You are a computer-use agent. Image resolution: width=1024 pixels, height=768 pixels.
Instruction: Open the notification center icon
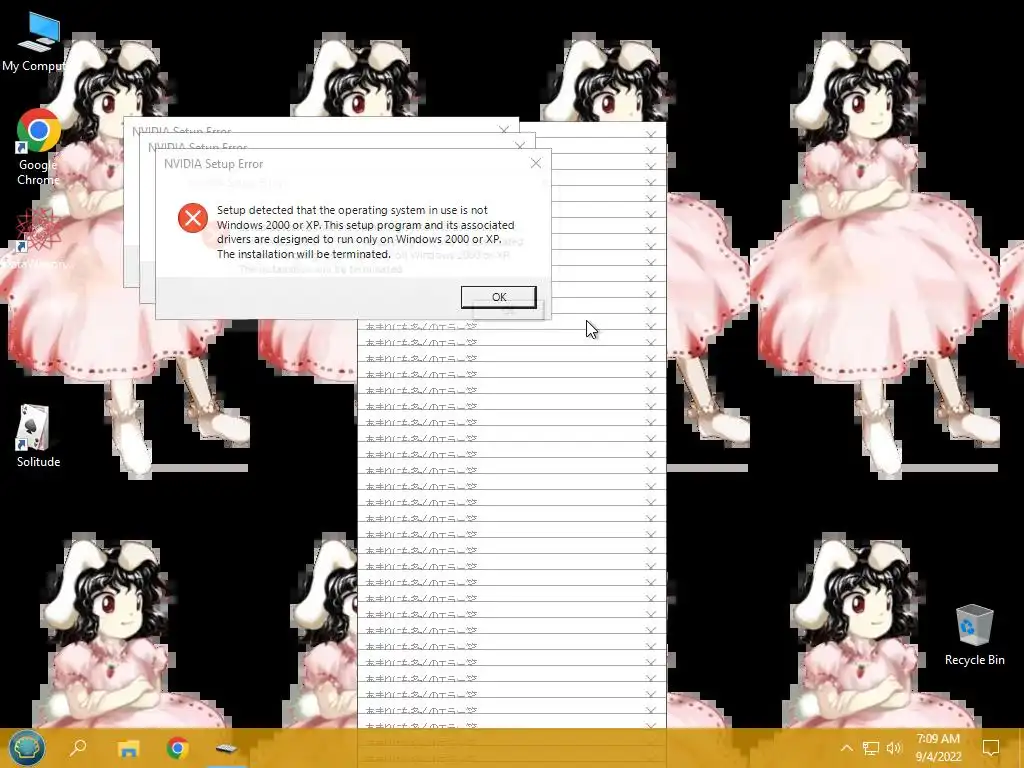coord(991,748)
